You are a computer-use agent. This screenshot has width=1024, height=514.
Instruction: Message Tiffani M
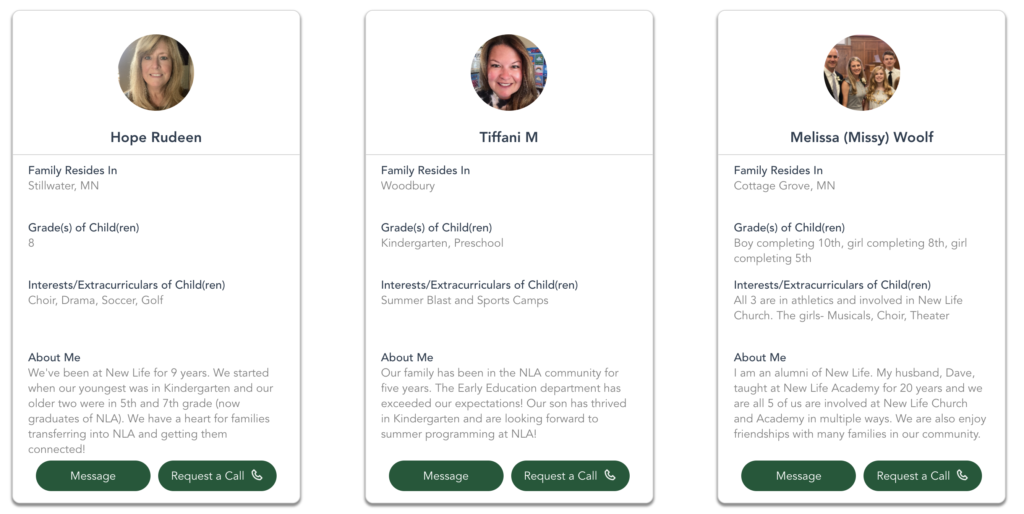tap(446, 475)
